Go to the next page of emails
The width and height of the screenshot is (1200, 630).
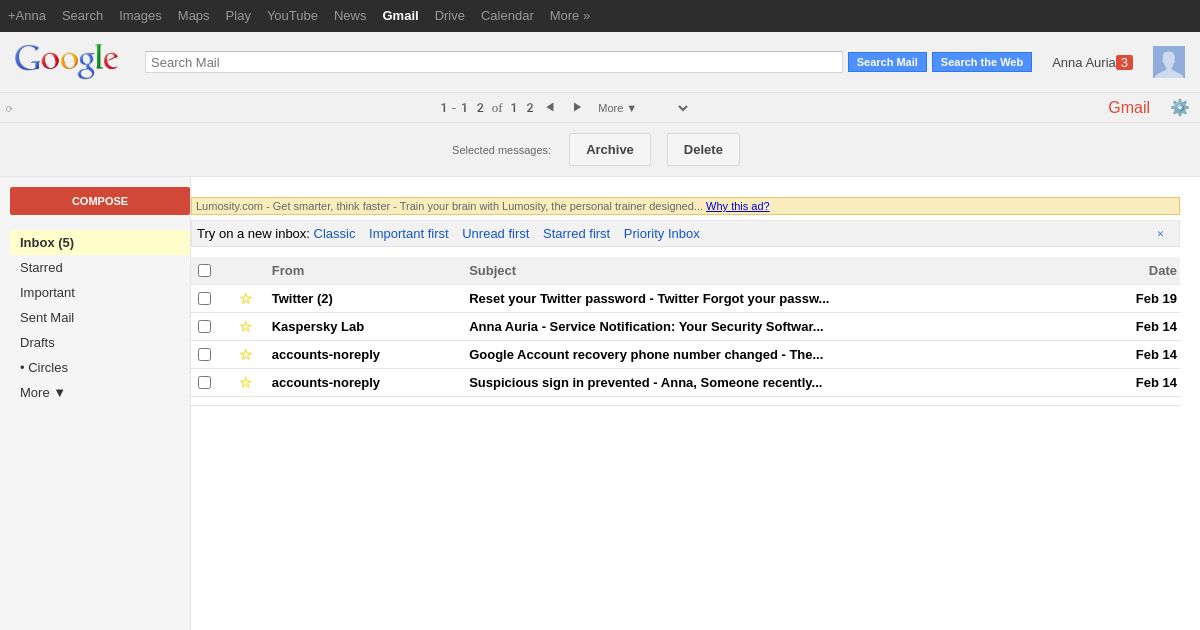pos(577,107)
